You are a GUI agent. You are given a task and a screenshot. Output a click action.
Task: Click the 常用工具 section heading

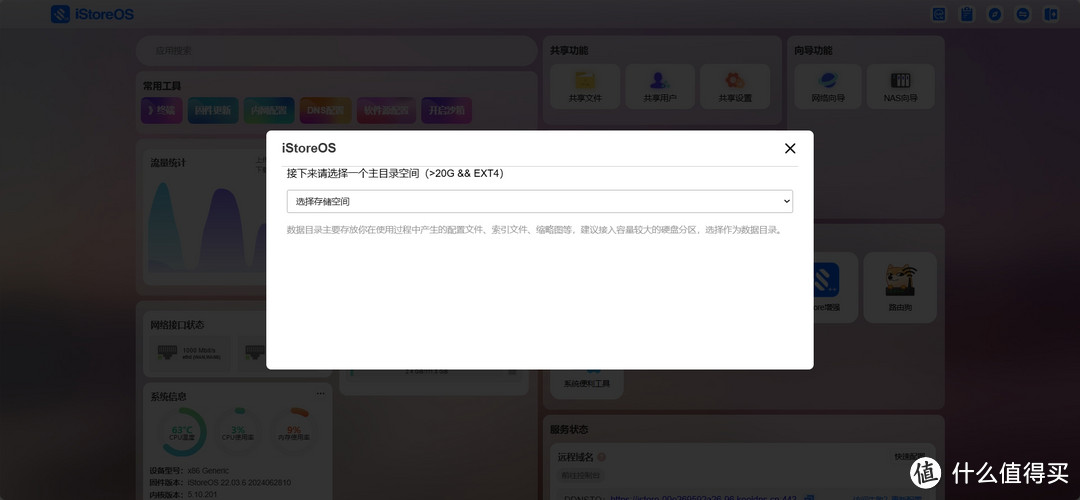pyautogui.click(x=161, y=86)
